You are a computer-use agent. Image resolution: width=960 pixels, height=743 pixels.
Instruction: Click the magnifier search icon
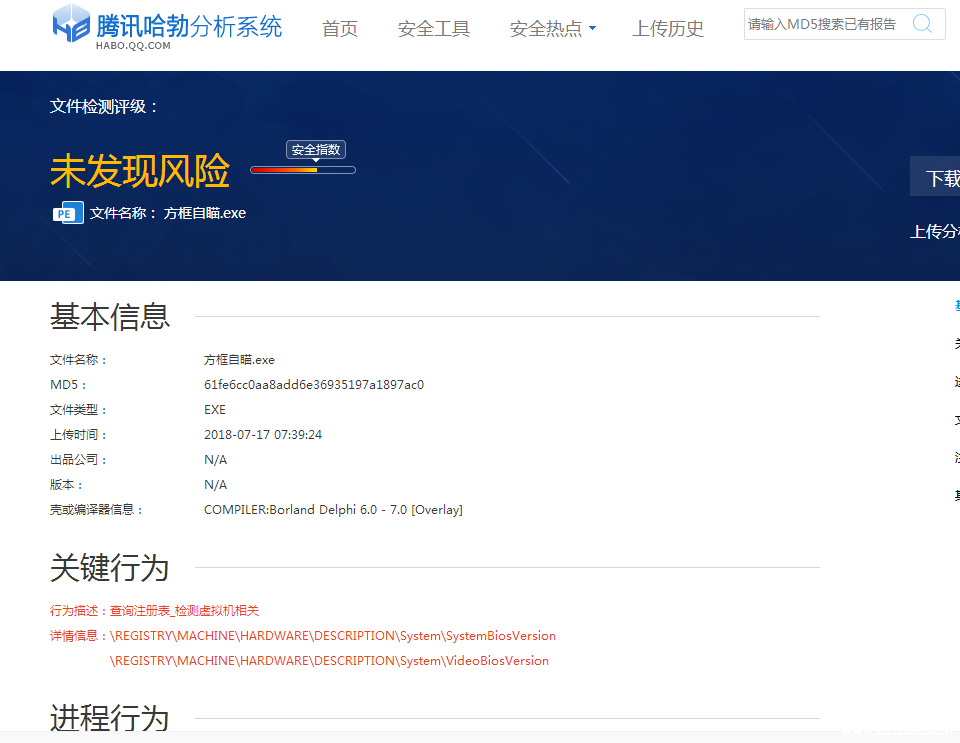[922, 24]
